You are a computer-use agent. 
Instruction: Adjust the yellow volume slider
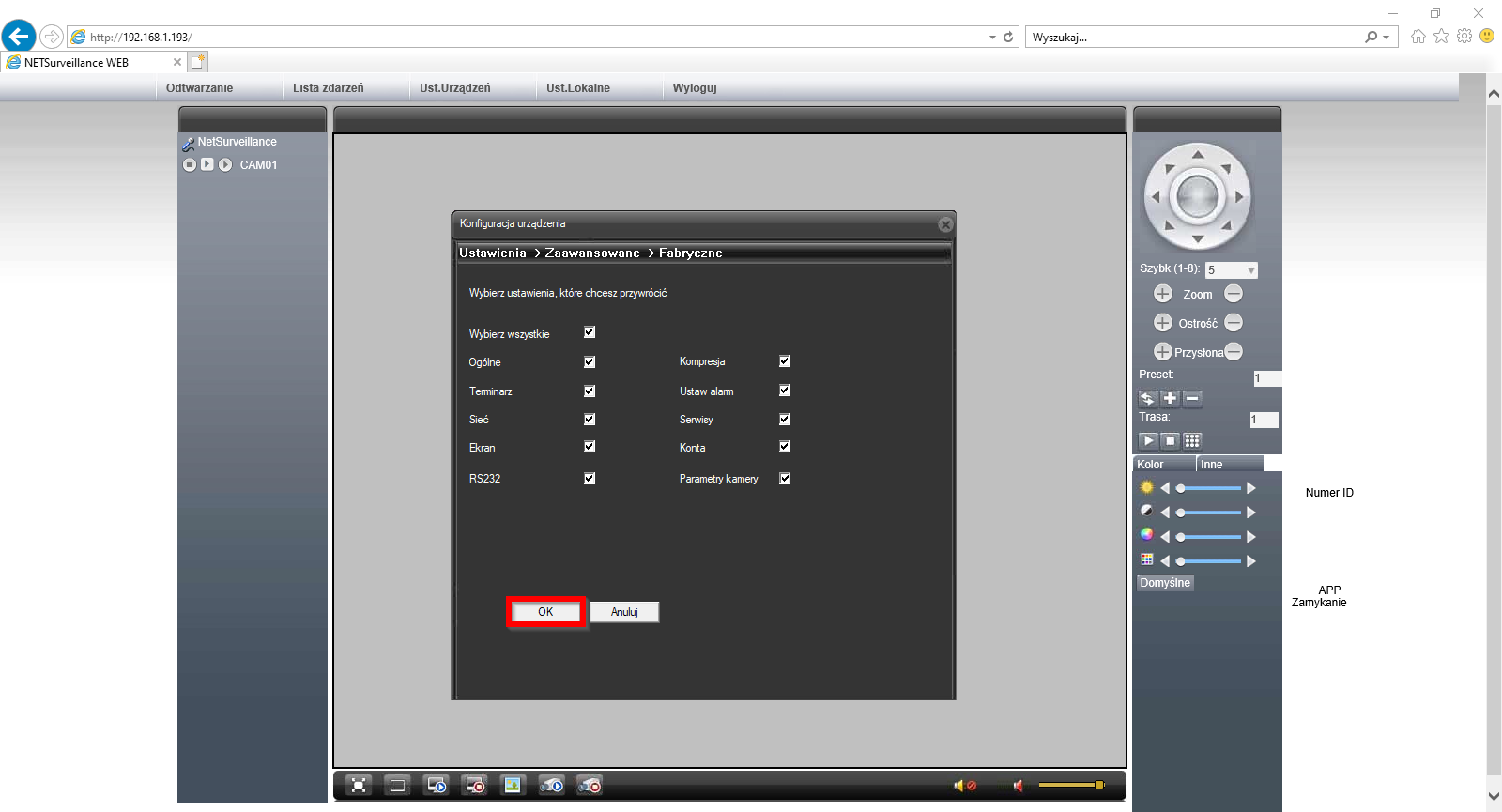point(1071,785)
